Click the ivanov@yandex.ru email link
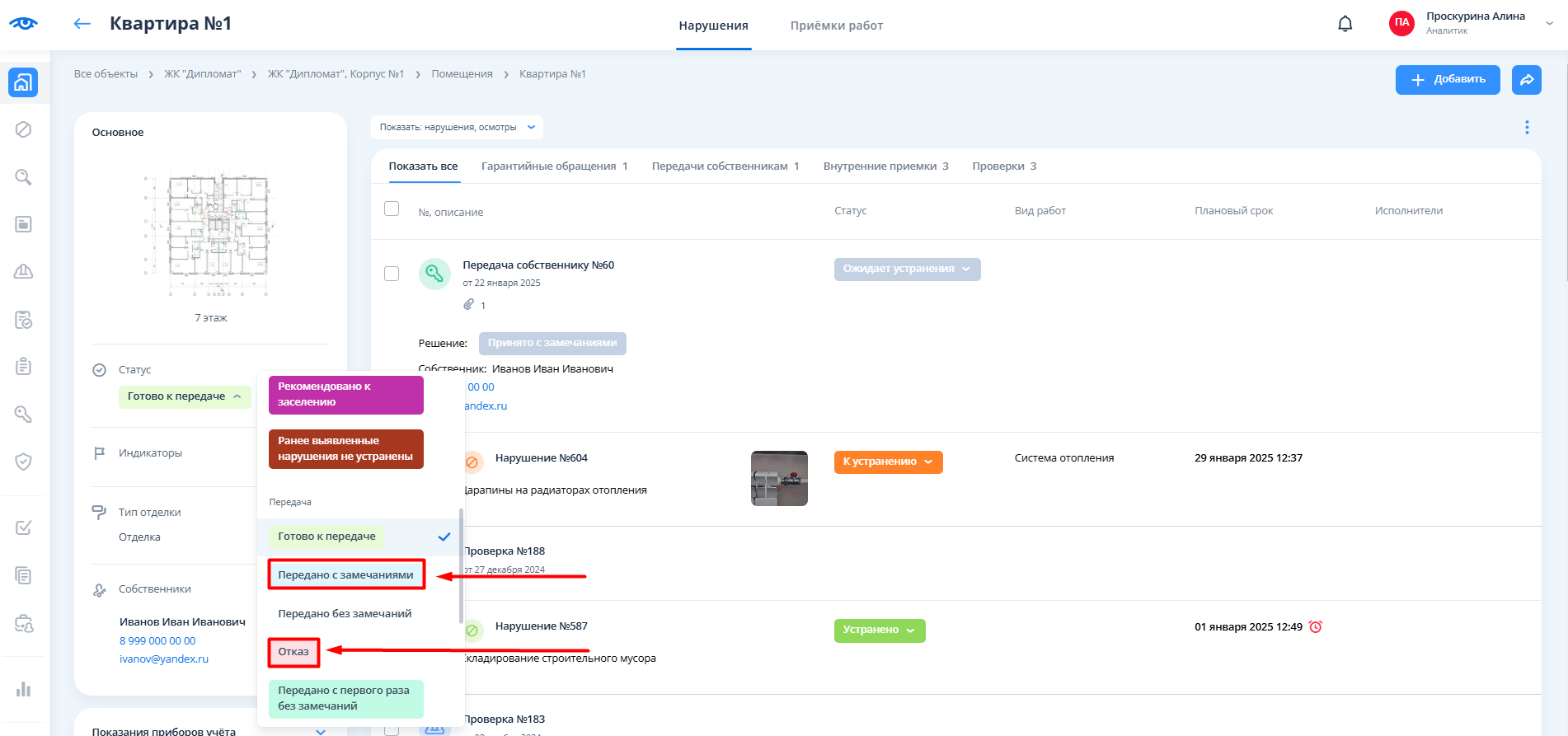The width and height of the screenshot is (1568, 736). (x=164, y=659)
